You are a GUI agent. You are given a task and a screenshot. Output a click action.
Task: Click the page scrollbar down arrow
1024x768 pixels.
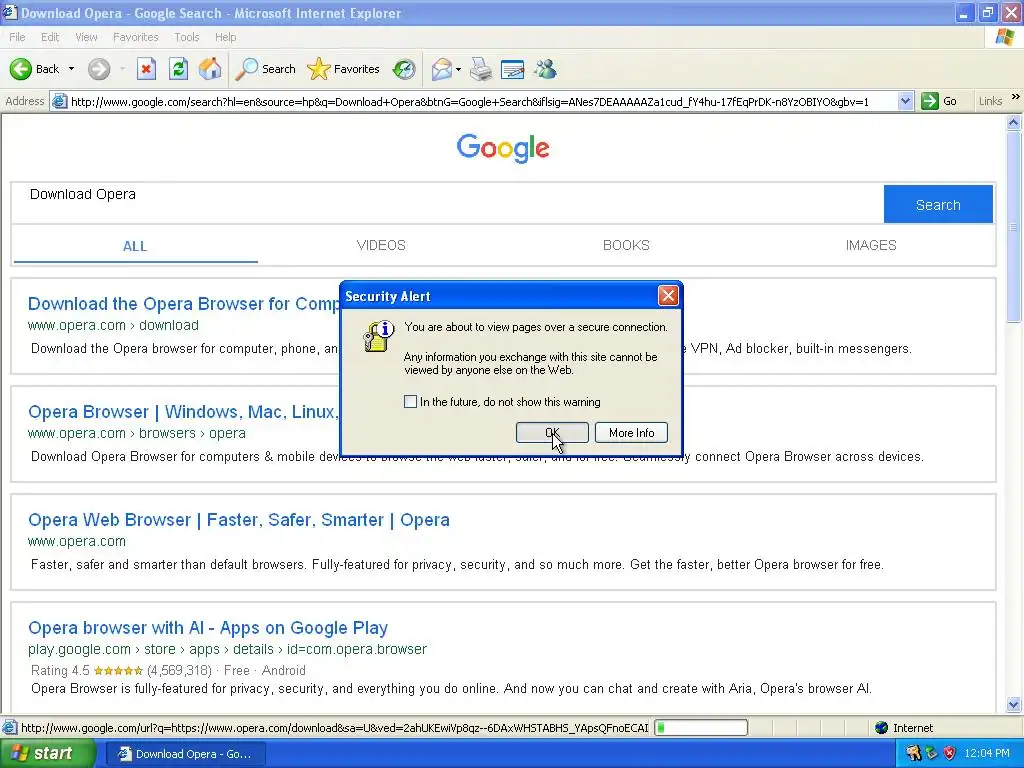[1014, 704]
